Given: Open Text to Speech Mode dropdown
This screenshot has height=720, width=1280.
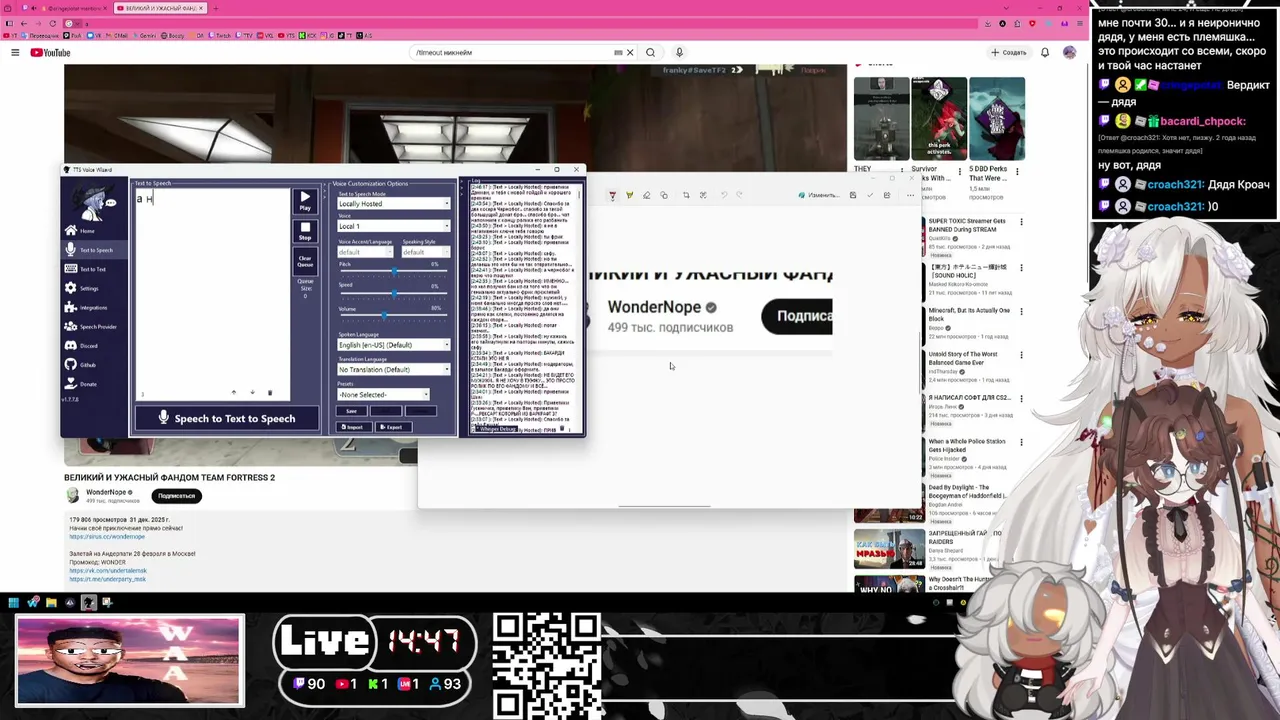Looking at the screenshot, I should (393, 204).
